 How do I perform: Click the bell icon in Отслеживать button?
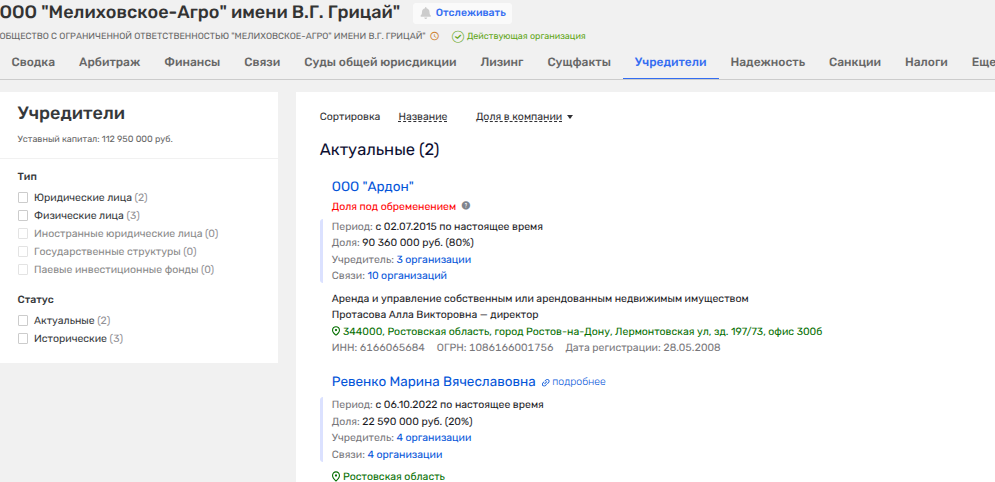[x=426, y=13]
